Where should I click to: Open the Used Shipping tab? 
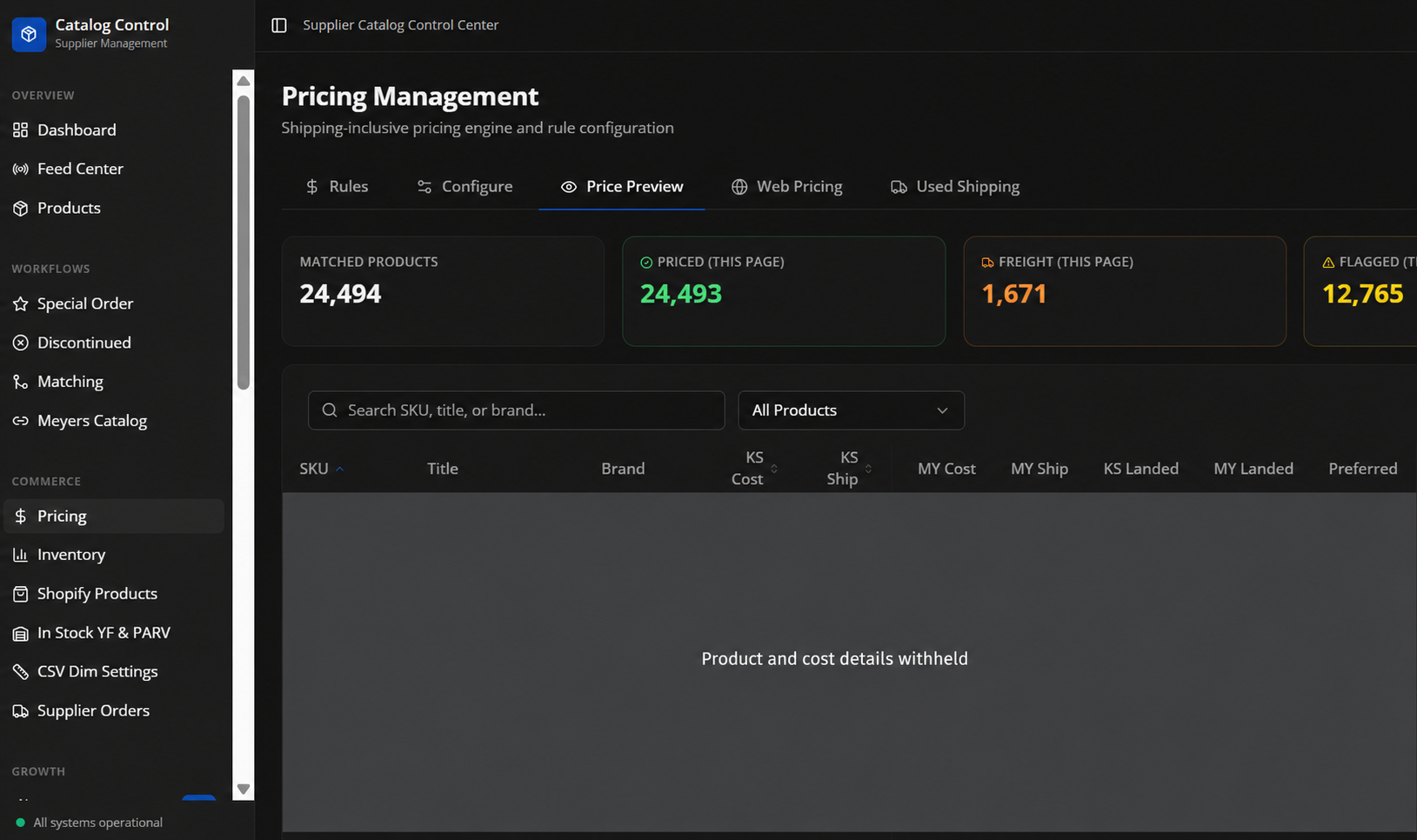(955, 186)
